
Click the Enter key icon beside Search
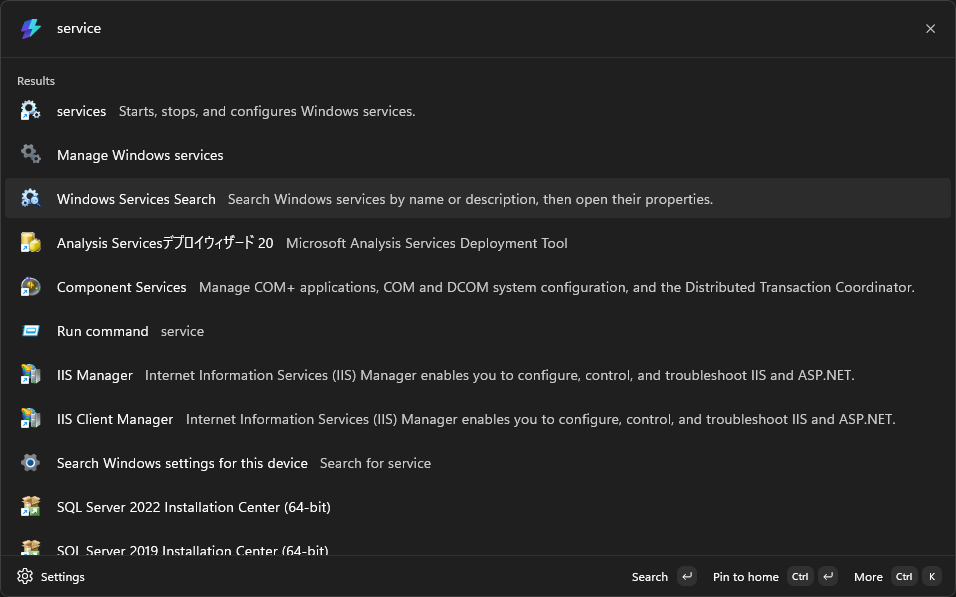coord(687,576)
